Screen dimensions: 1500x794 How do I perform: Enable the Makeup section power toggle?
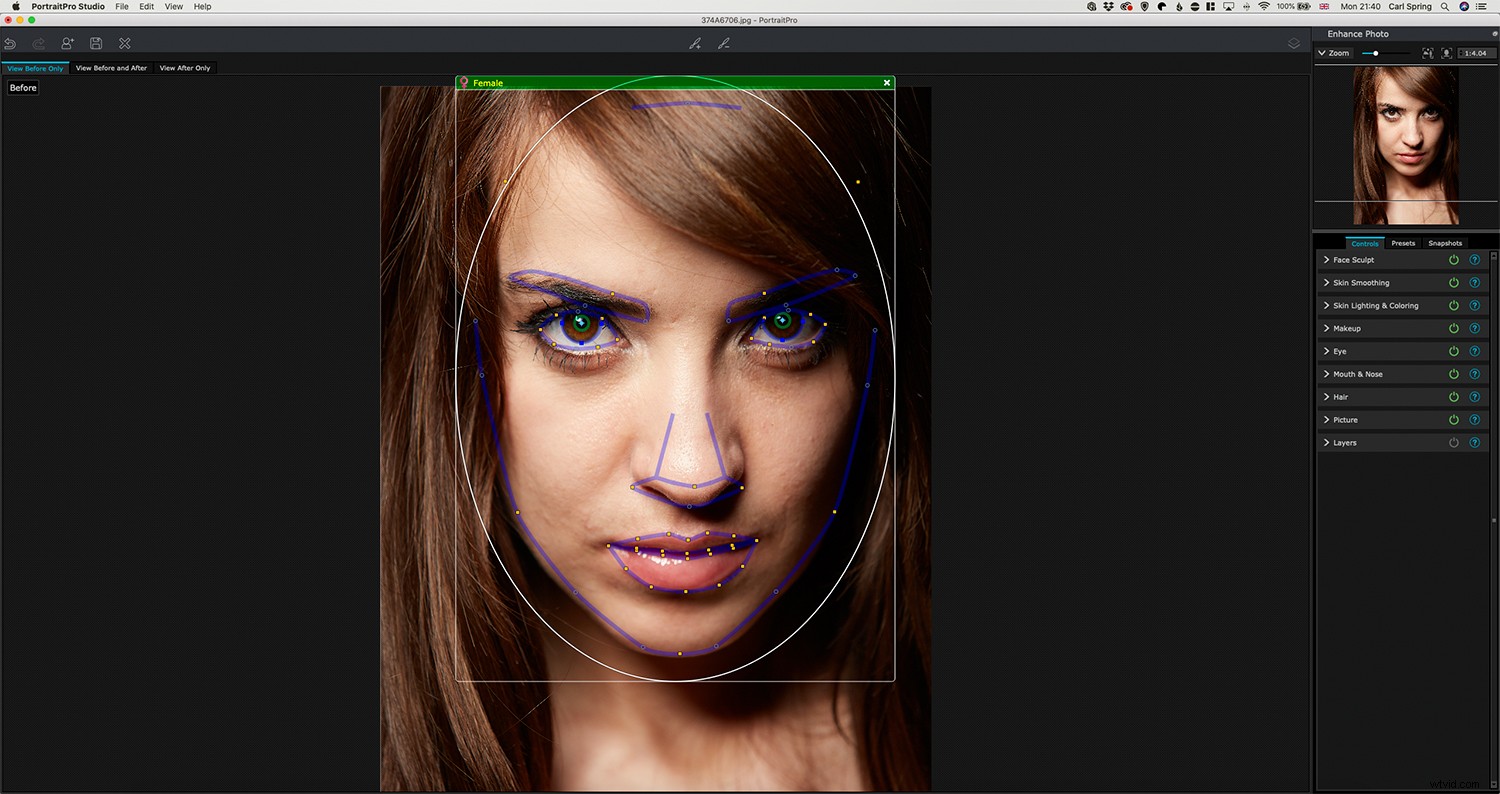(x=1454, y=328)
